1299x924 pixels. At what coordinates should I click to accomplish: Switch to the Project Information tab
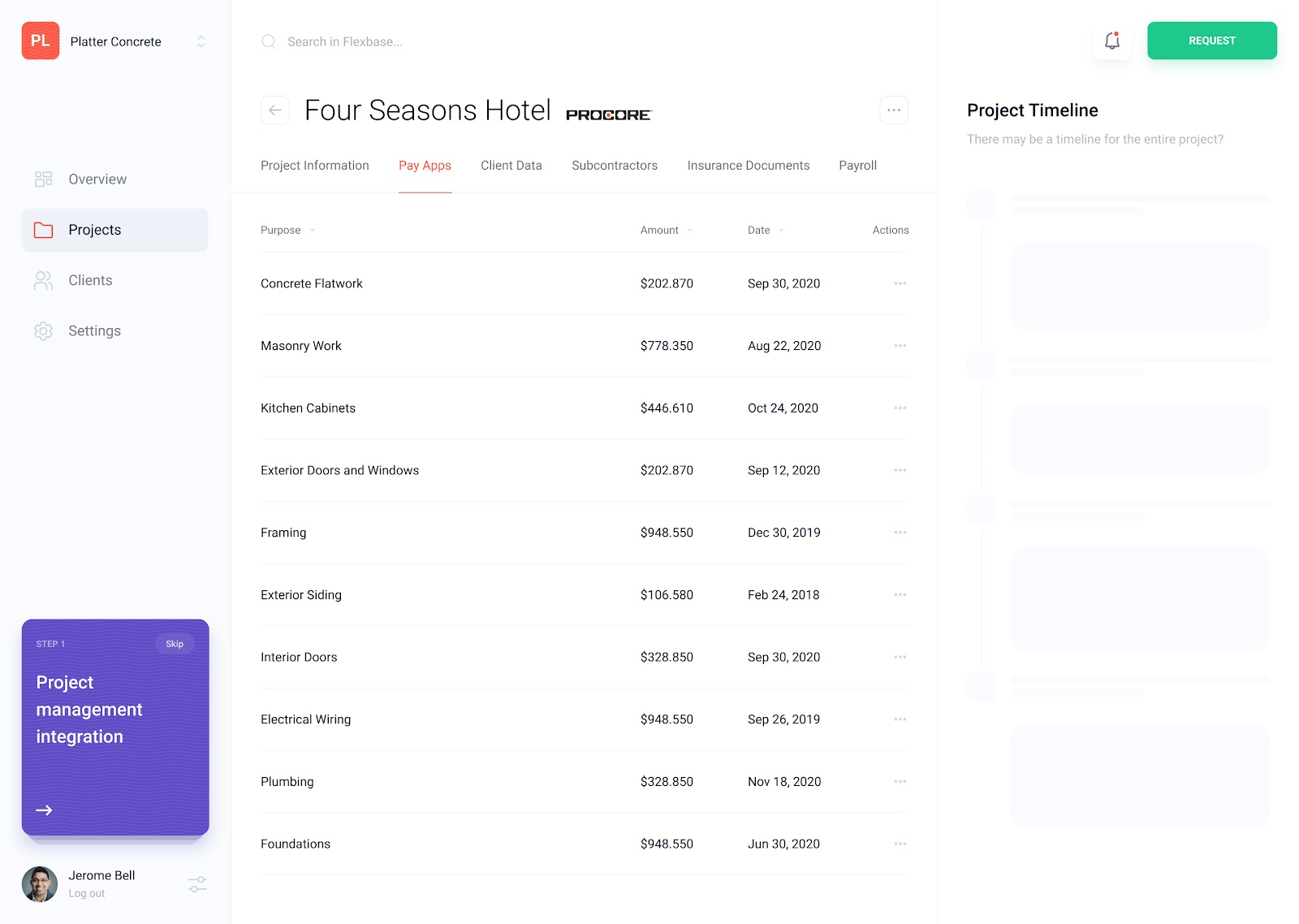315,166
